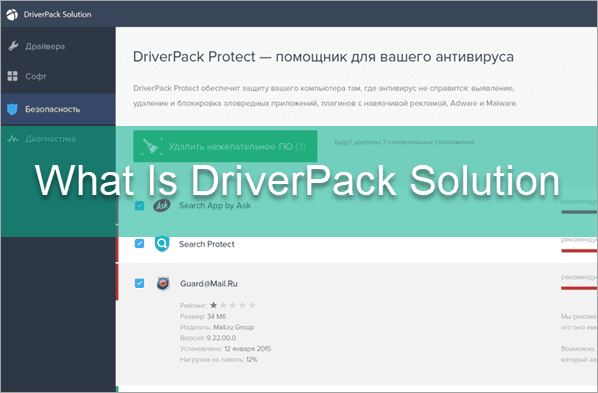This screenshot has height=393, width=598.
Task: Click the Guard@Mail.Ru red recommendation bar
Action: [x=579, y=288]
